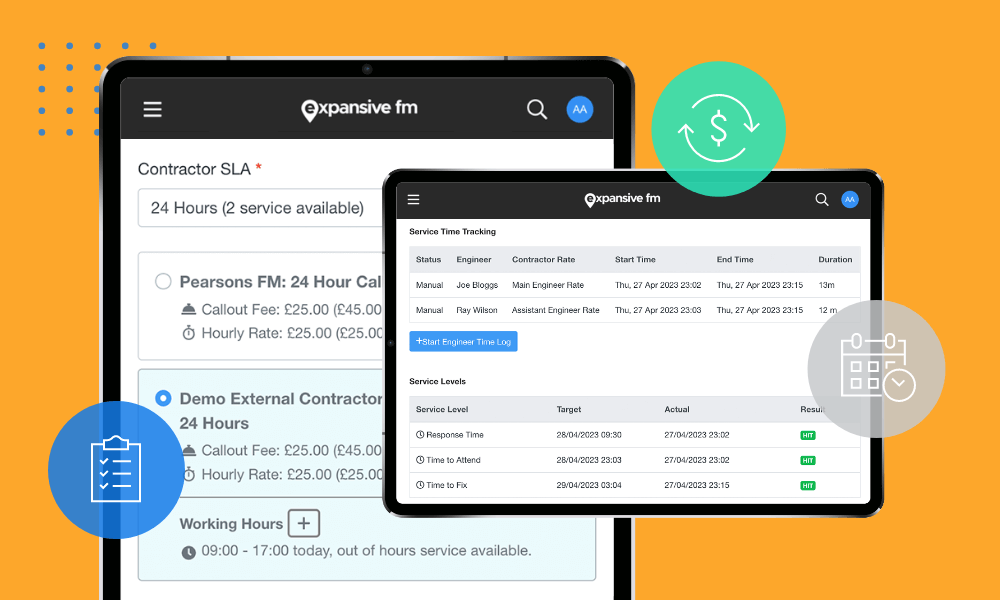
Task: Click Start Engineer Time Log button
Action: coord(463,342)
